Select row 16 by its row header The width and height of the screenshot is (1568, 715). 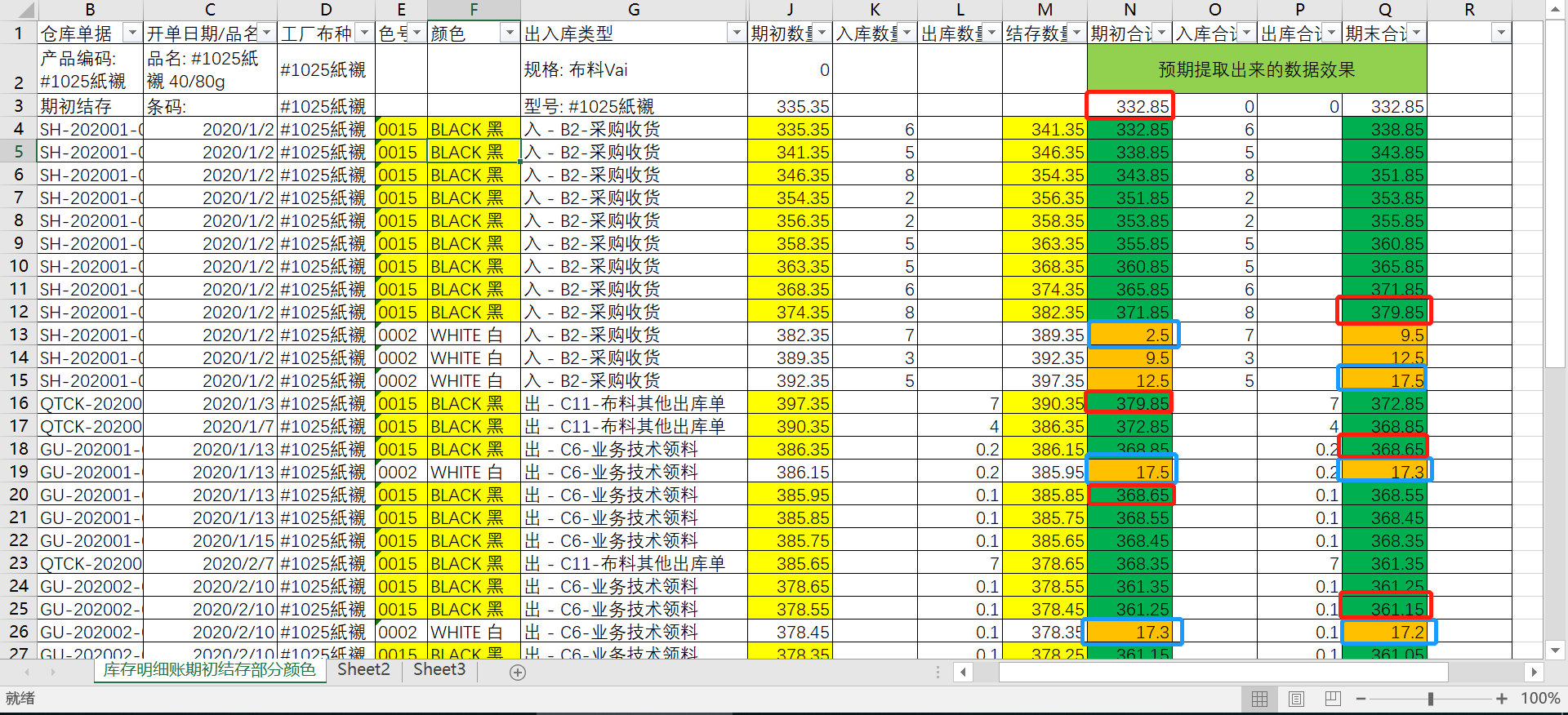pyautogui.click(x=18, y=403)
